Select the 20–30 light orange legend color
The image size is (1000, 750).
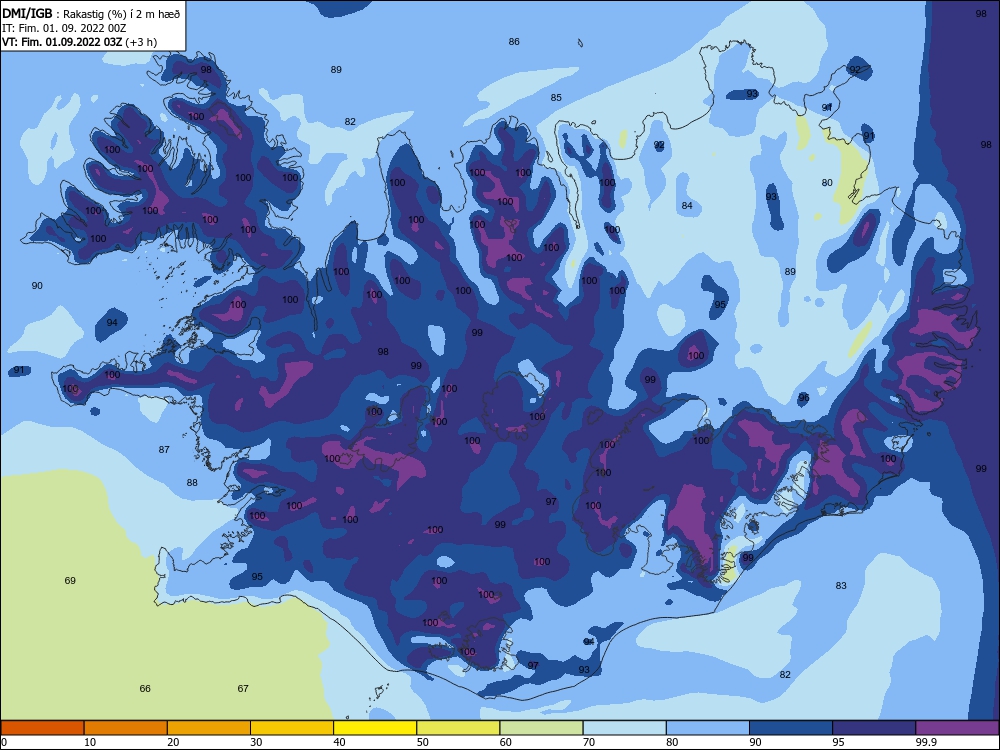[209, 728]
